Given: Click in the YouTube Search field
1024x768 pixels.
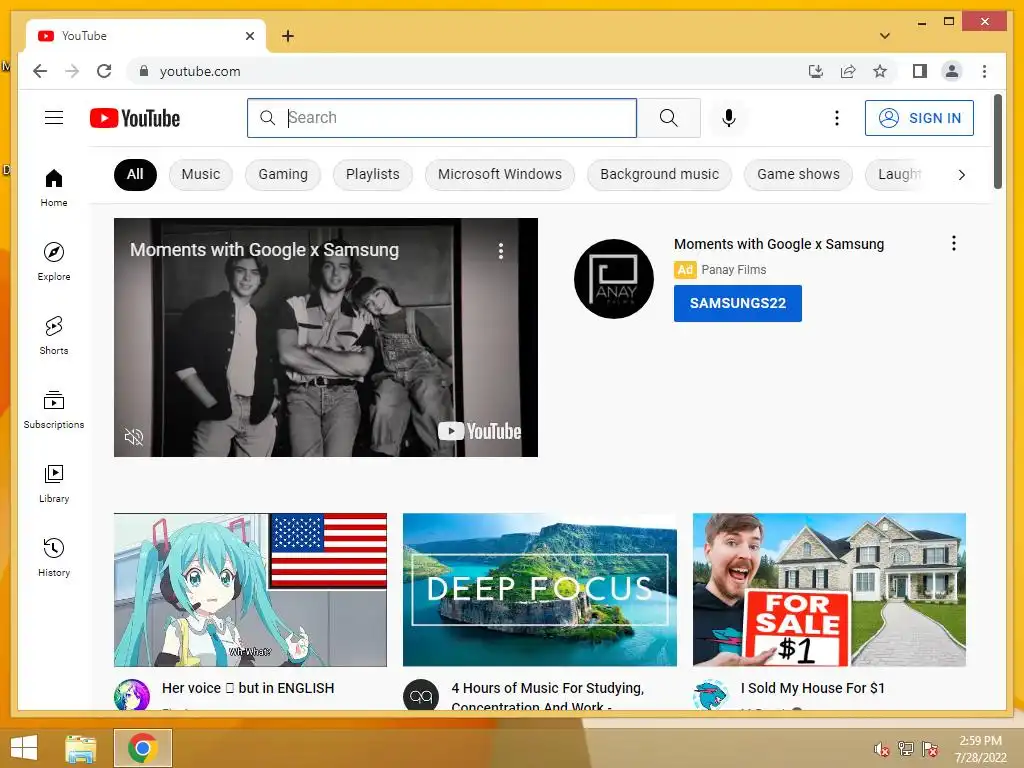Looking at the screenshot, I should pyautogui.click(x=441, y=118).
